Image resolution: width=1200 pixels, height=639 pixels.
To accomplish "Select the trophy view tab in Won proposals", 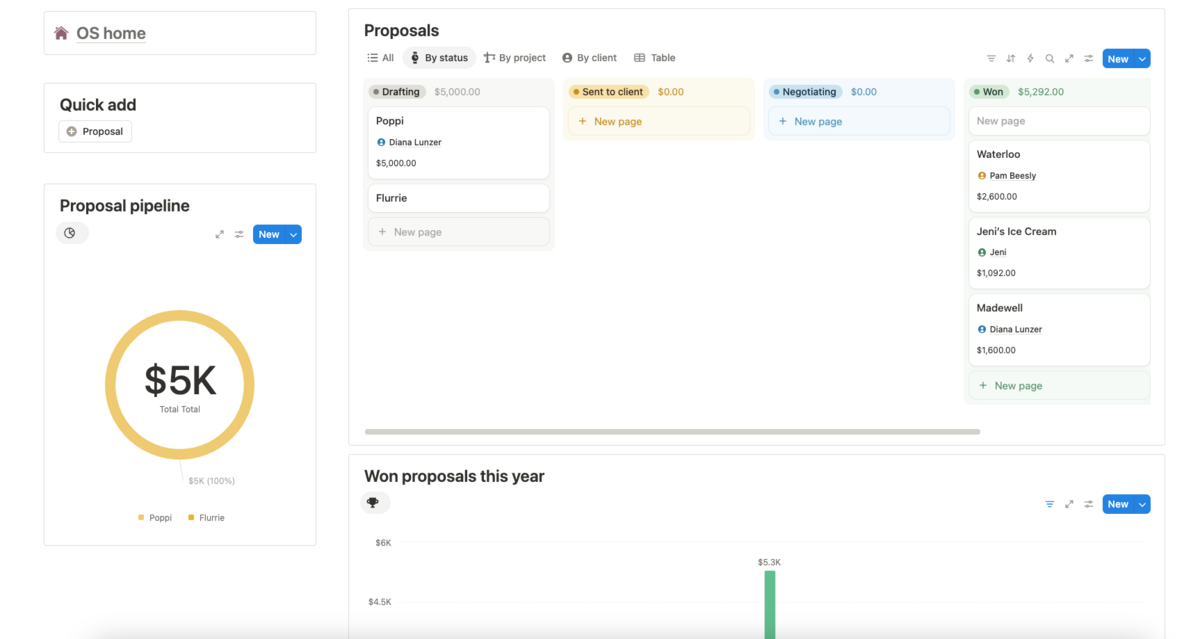I will (374, 503).
